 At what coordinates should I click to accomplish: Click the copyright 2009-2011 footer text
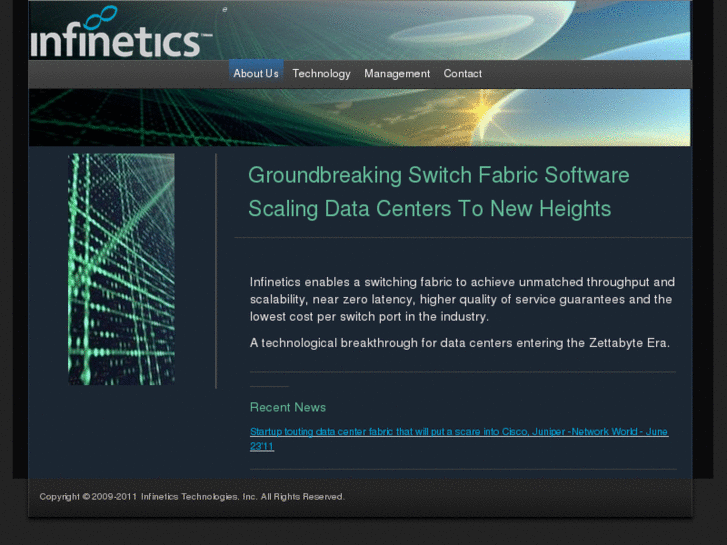[191, 497]
